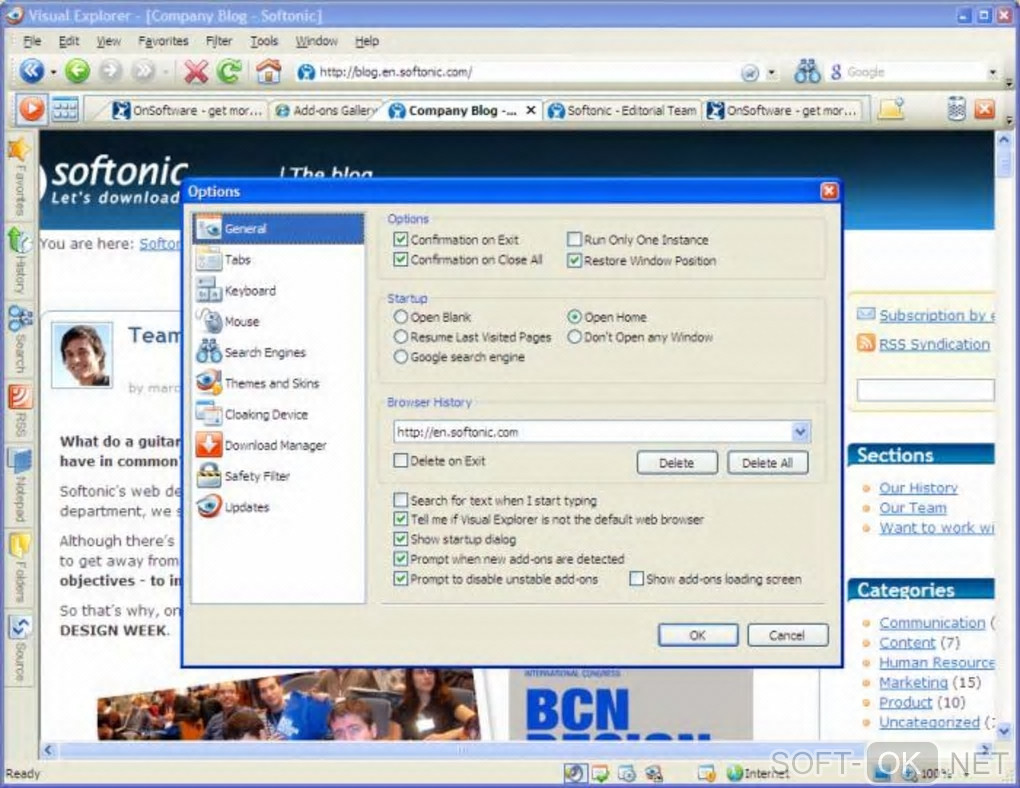
Task: Select Google search engine startup option
Action: (401, 357)
